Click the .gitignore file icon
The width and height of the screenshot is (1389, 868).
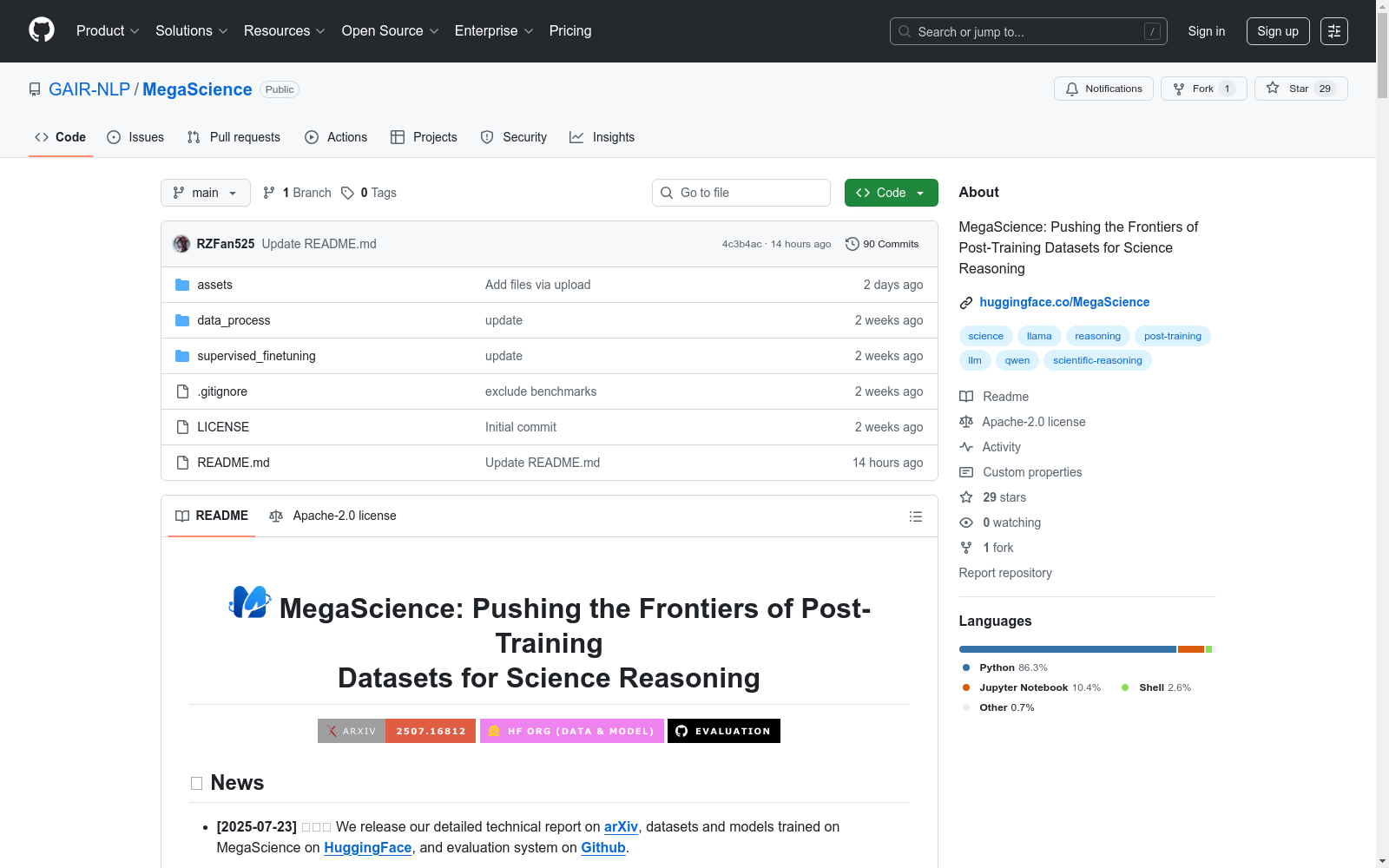(182, 391)
